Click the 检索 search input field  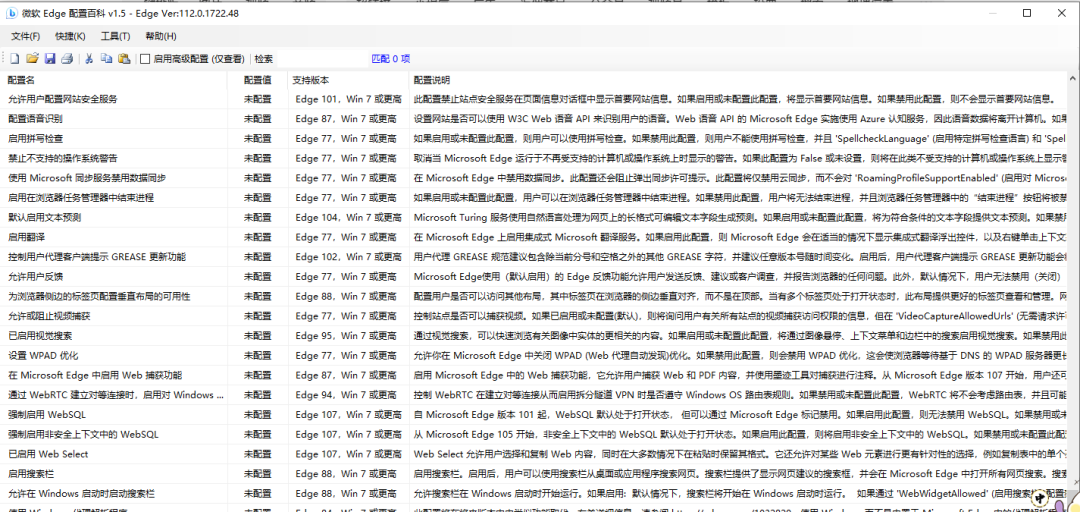point(321,59)
